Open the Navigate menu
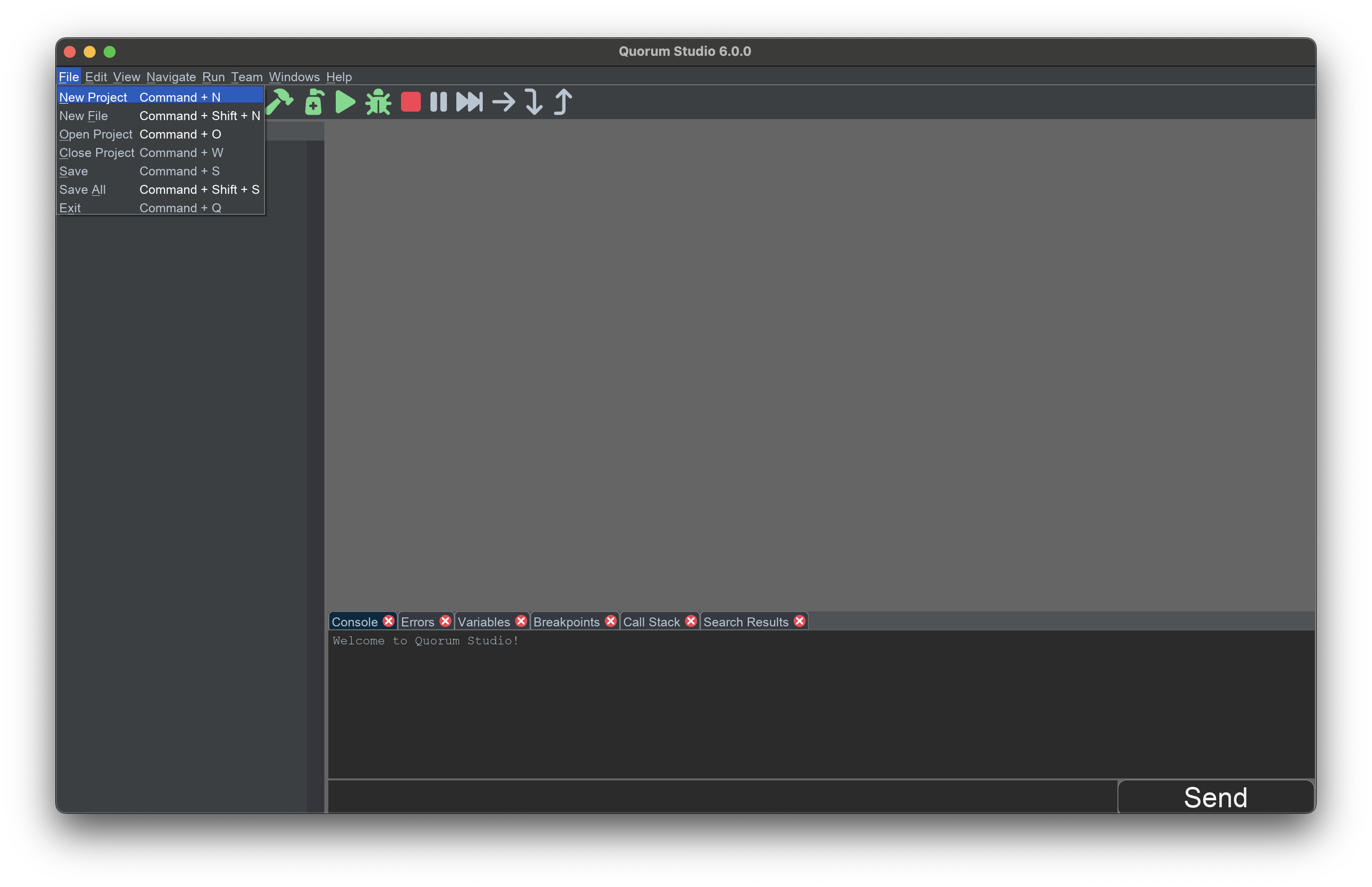This screenshot has width=1372, height=887. (x=171, y=77)
